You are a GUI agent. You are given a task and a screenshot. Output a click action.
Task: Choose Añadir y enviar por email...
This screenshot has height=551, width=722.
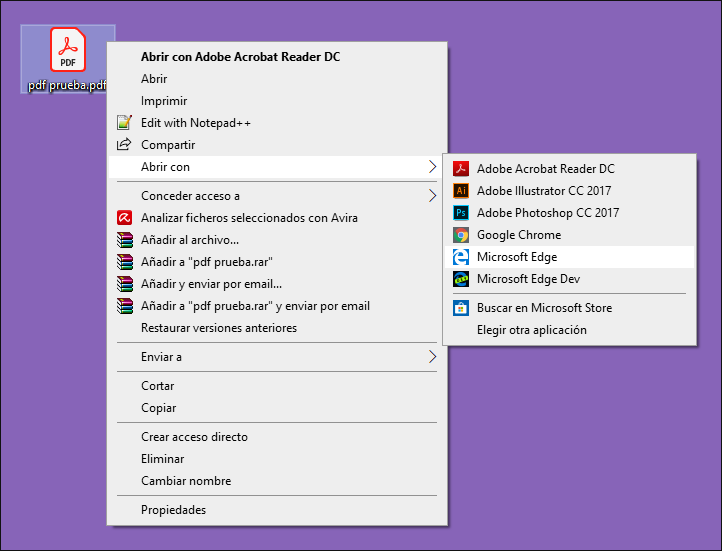coord(277,284)
